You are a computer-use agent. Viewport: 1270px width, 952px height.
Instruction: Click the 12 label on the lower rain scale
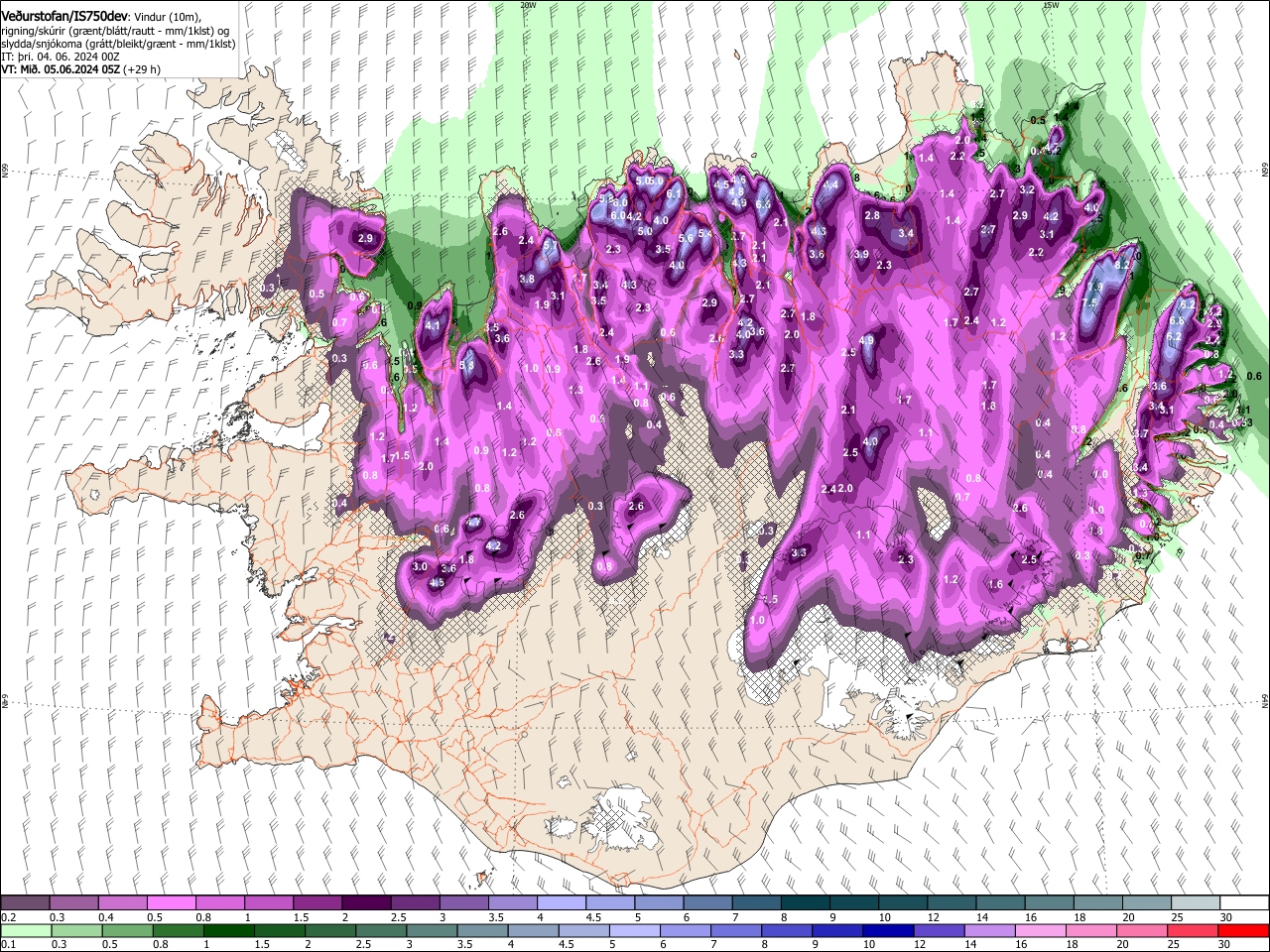click(x=920, y=945)
